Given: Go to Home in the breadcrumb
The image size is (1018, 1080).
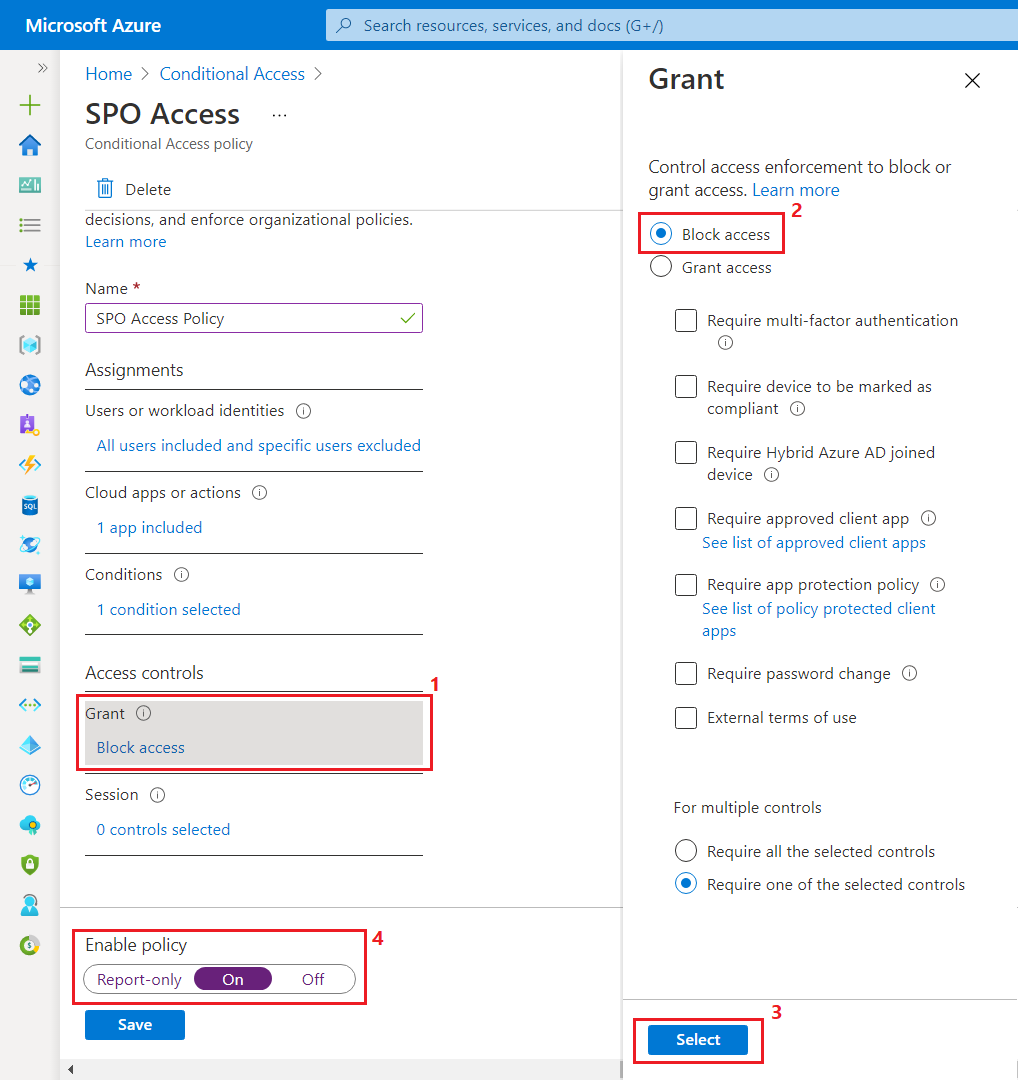Looking at the screenshot, I should pos(108,74).
